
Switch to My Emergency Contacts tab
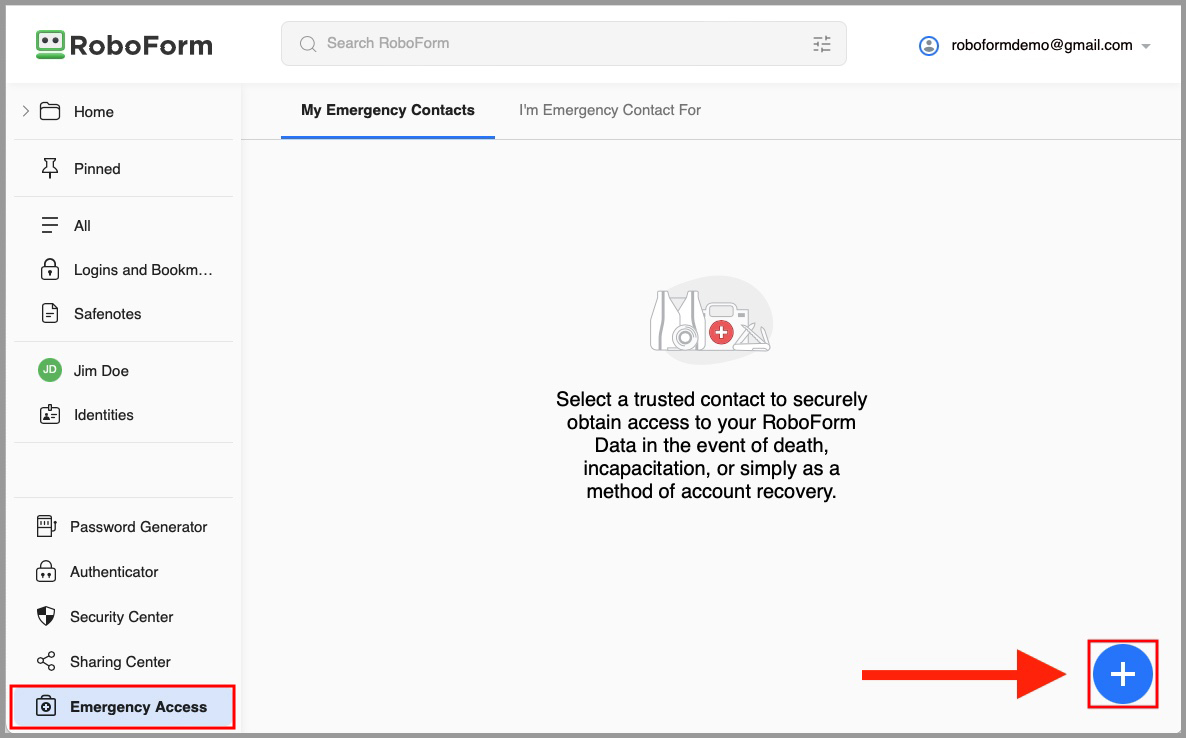[x=388, y=110]
